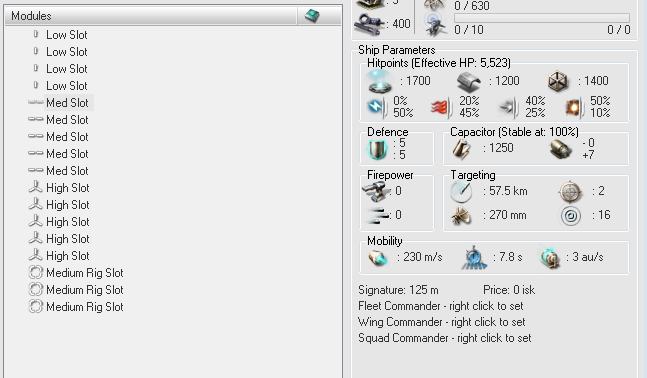
Task: Click the explosive resistance icon beside 50%
Action: pyautogui.click(x=574, y=108)
